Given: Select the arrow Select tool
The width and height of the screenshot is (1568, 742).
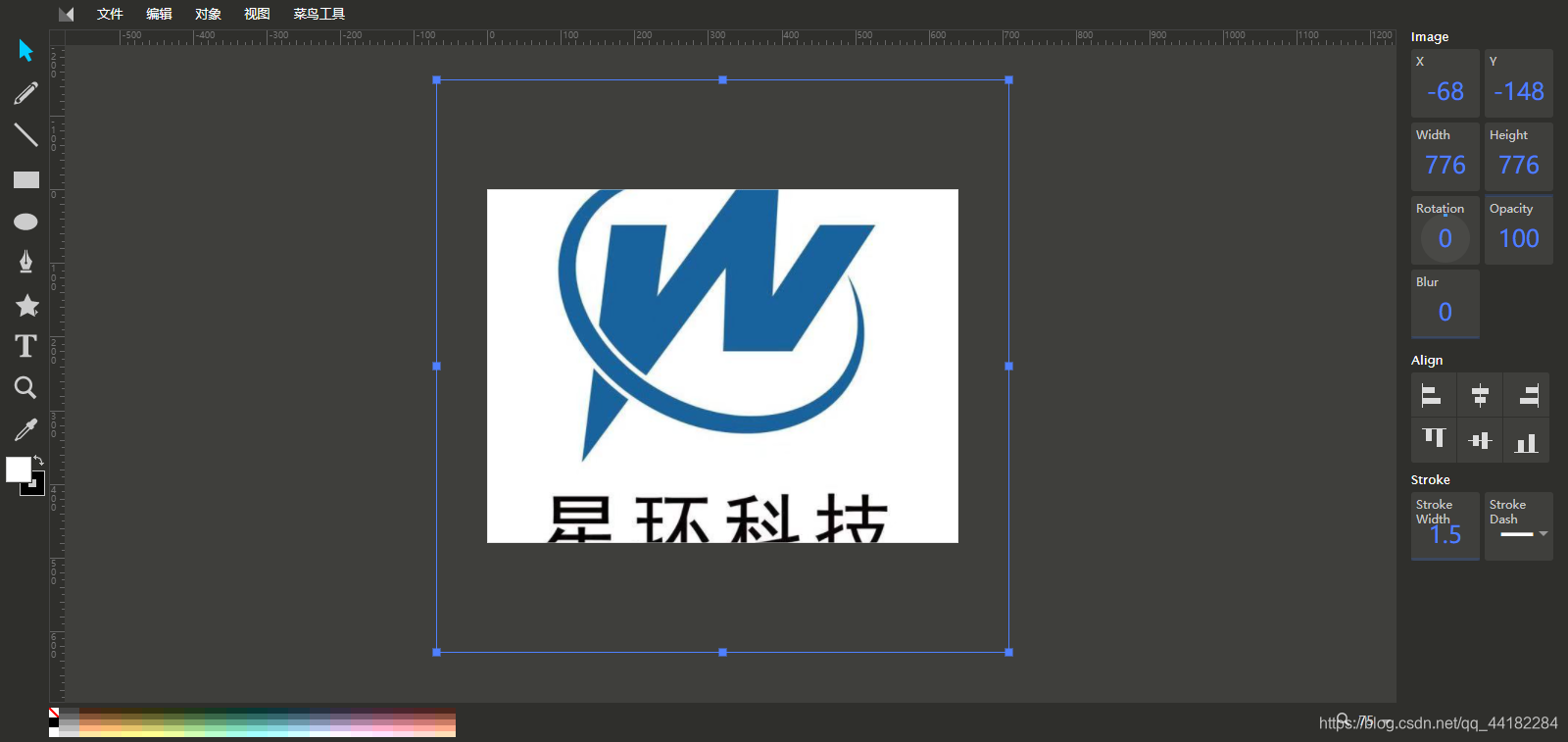Looking at the screenshot, I should (x=25, y=50).
